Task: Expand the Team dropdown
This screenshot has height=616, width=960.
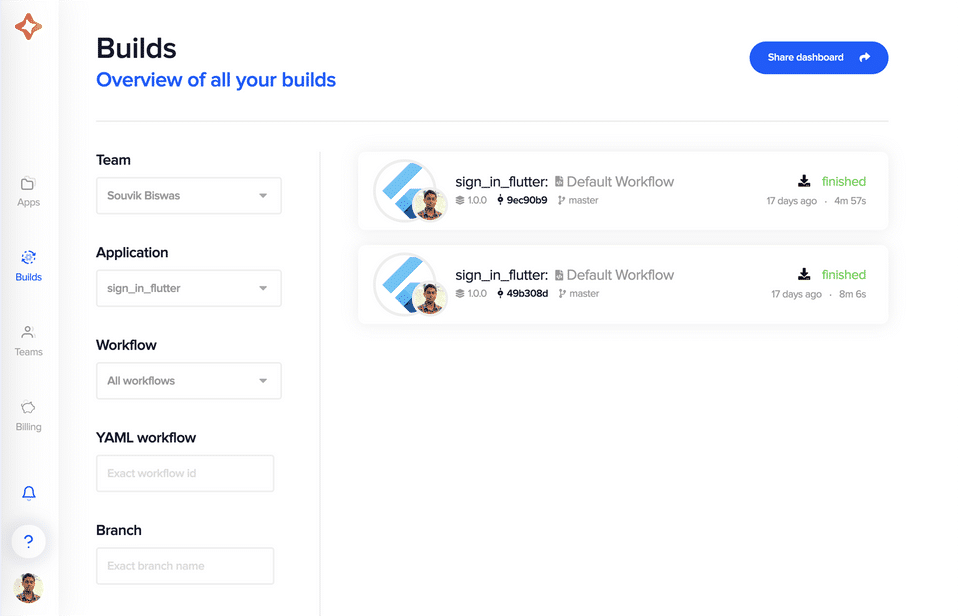Action: pyautogui.click(x=188, y=196)
